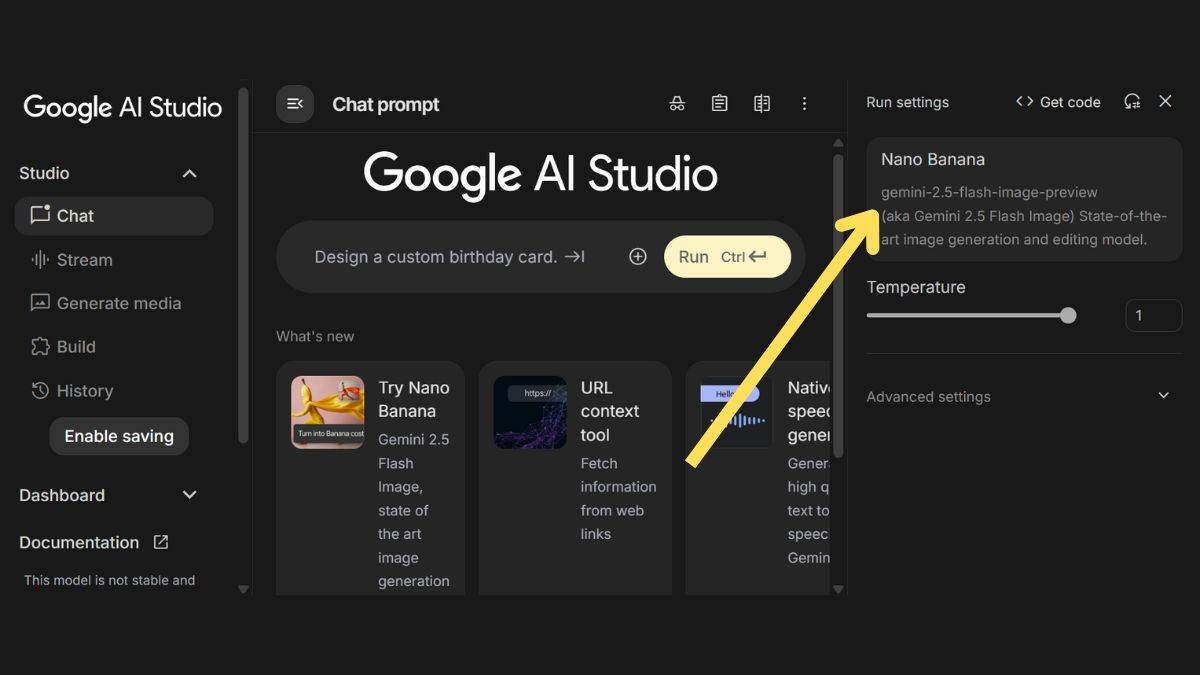Click the compare mode icon
Screen dimensions: 1200x675
tap(762, 104)
